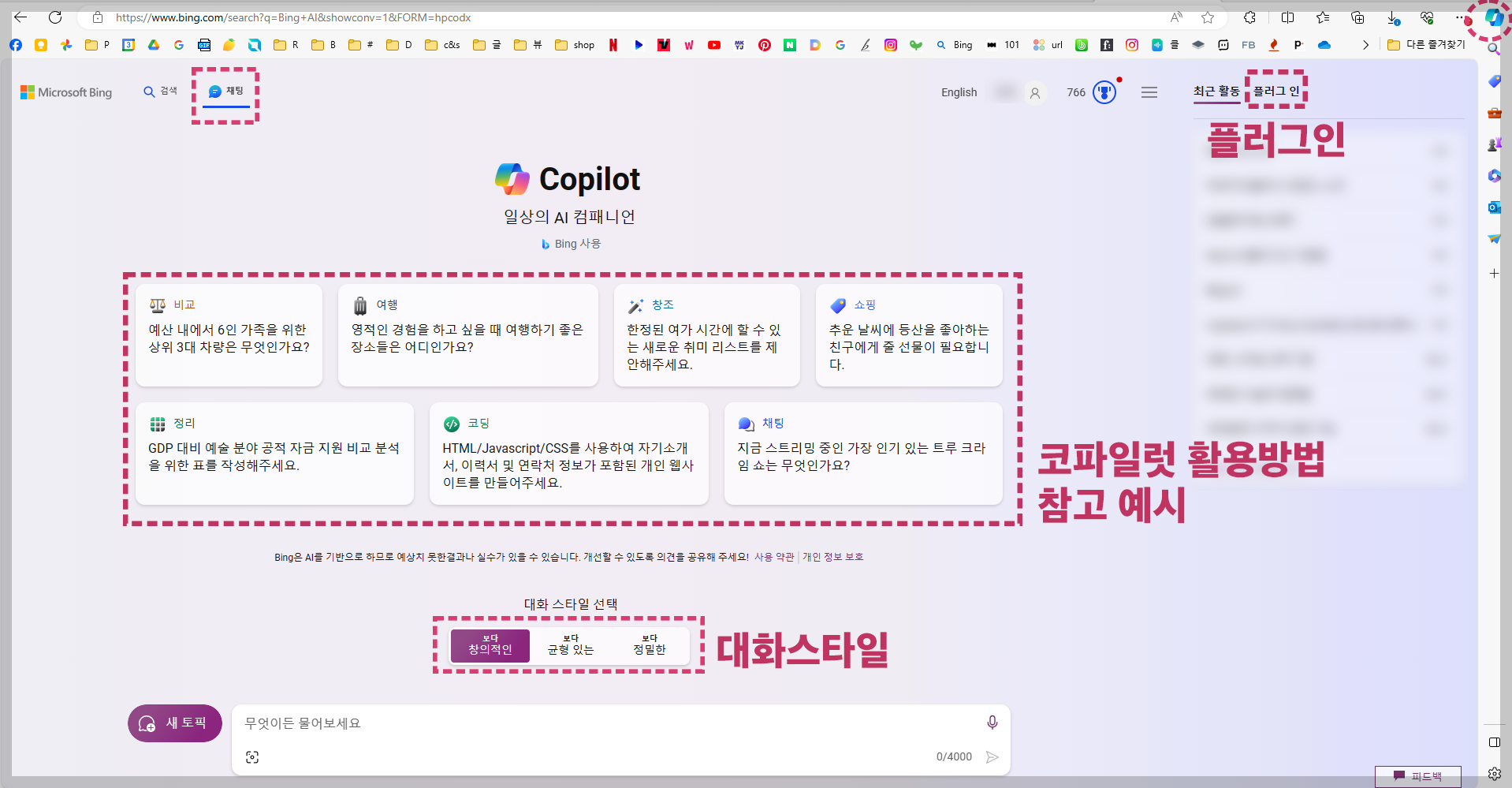The width and height of the screenshot is (1512, 788).
Task: Open the Facebook bookmark icon
Action: point(16,45)
